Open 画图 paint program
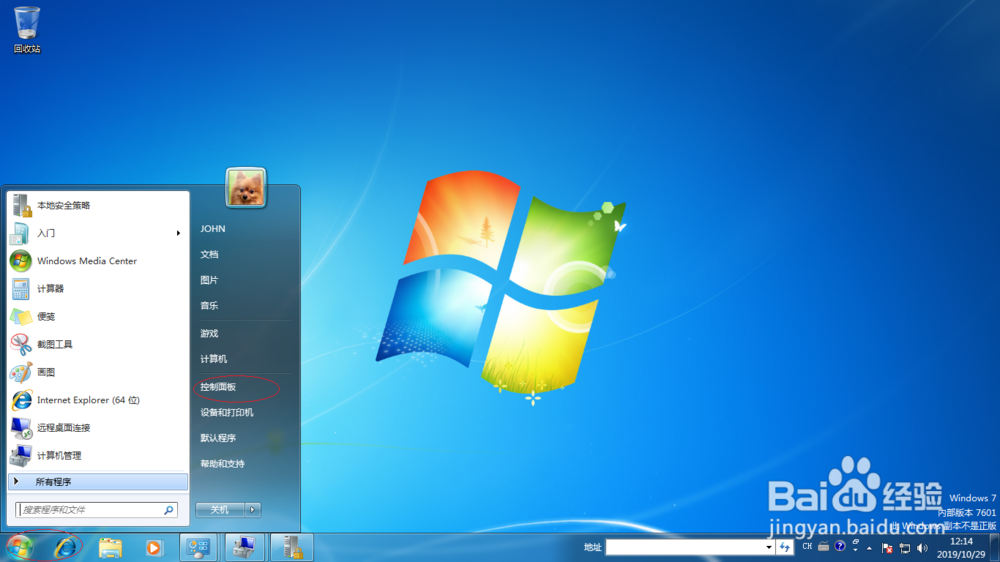 (x=98, y=372)
